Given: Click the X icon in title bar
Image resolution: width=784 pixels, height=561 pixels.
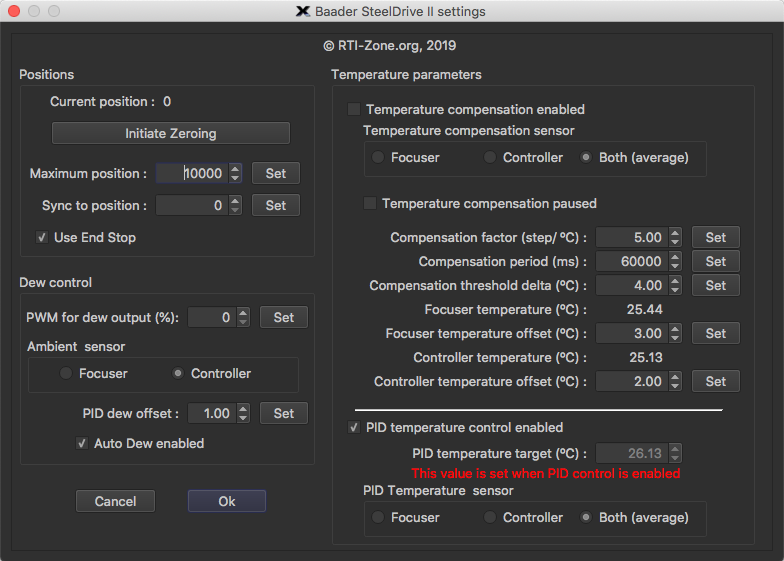Looking at the screenshot, I should 303,12.
